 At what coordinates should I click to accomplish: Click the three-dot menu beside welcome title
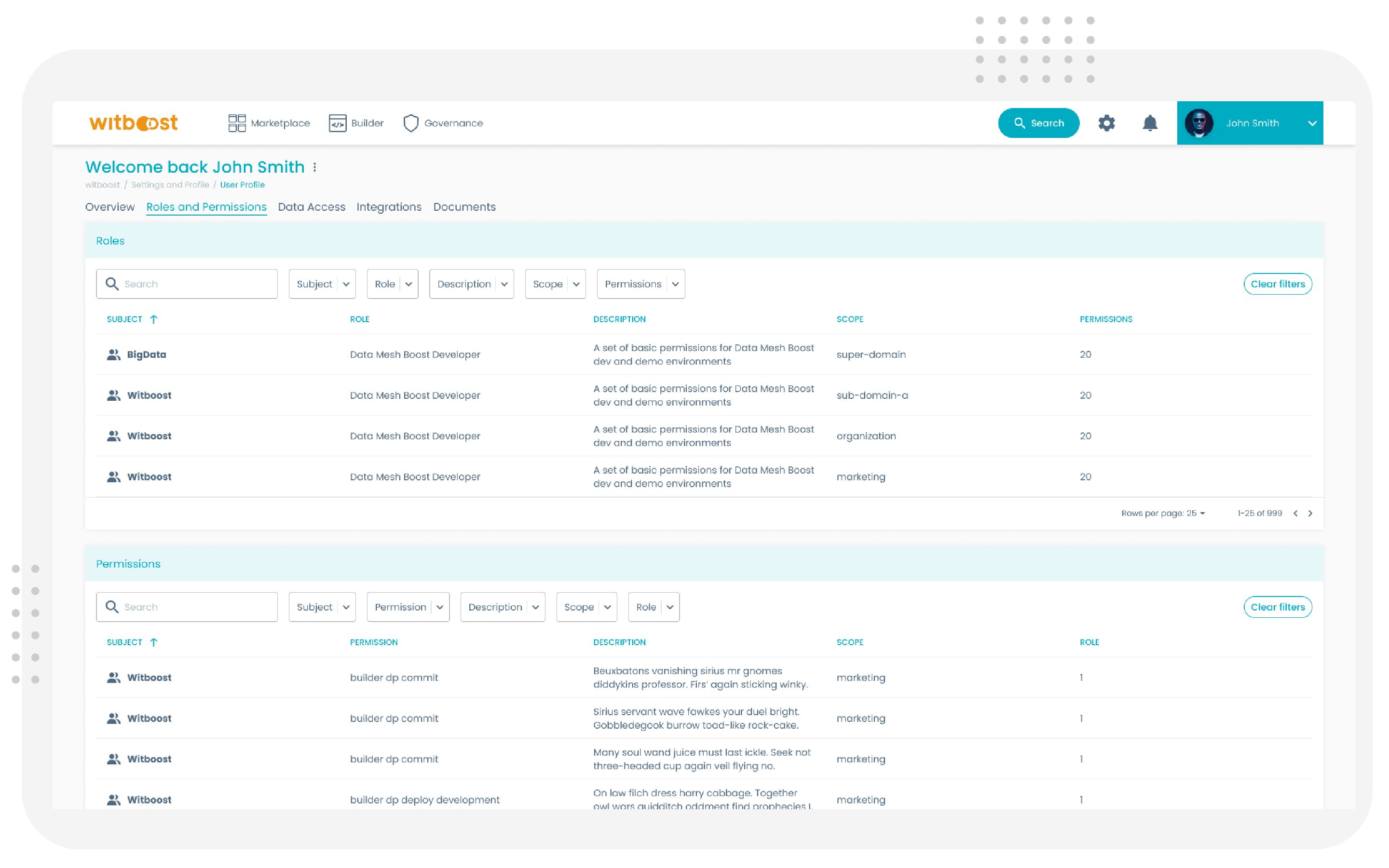click(314, 167)
